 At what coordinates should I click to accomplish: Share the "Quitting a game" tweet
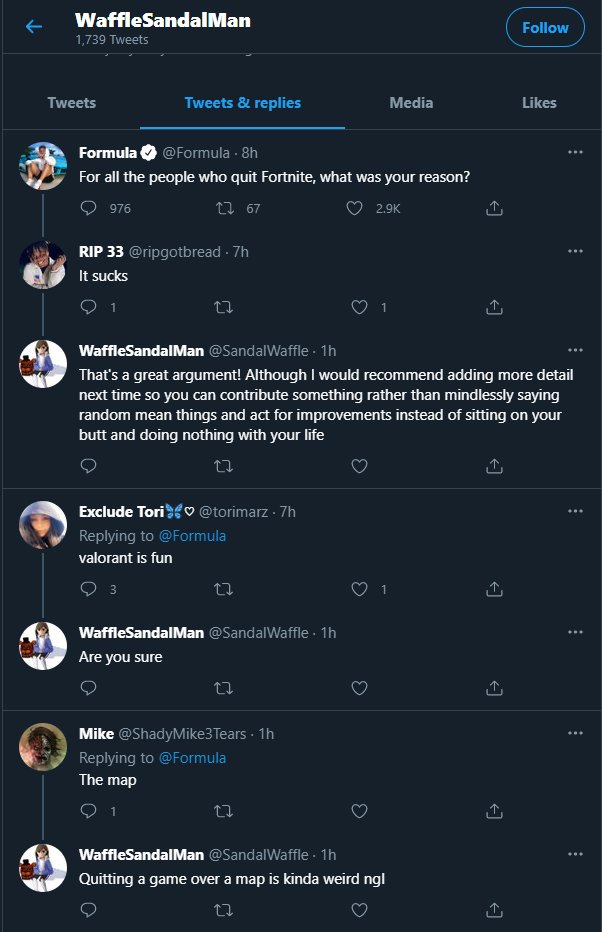coord(493,909)
